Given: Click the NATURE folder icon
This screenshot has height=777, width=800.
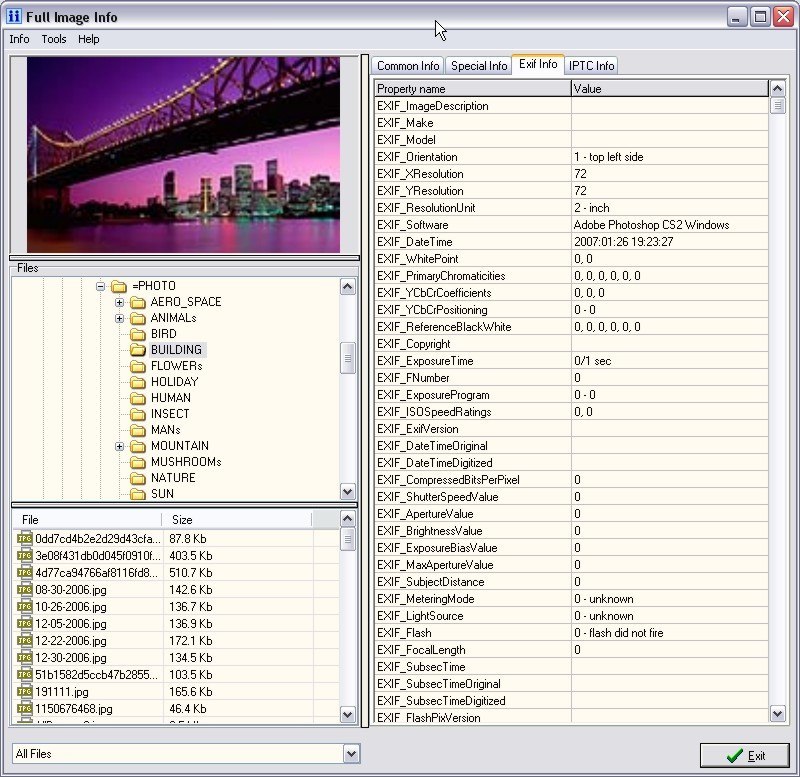Looking at the screenshot, I should 138,478.
